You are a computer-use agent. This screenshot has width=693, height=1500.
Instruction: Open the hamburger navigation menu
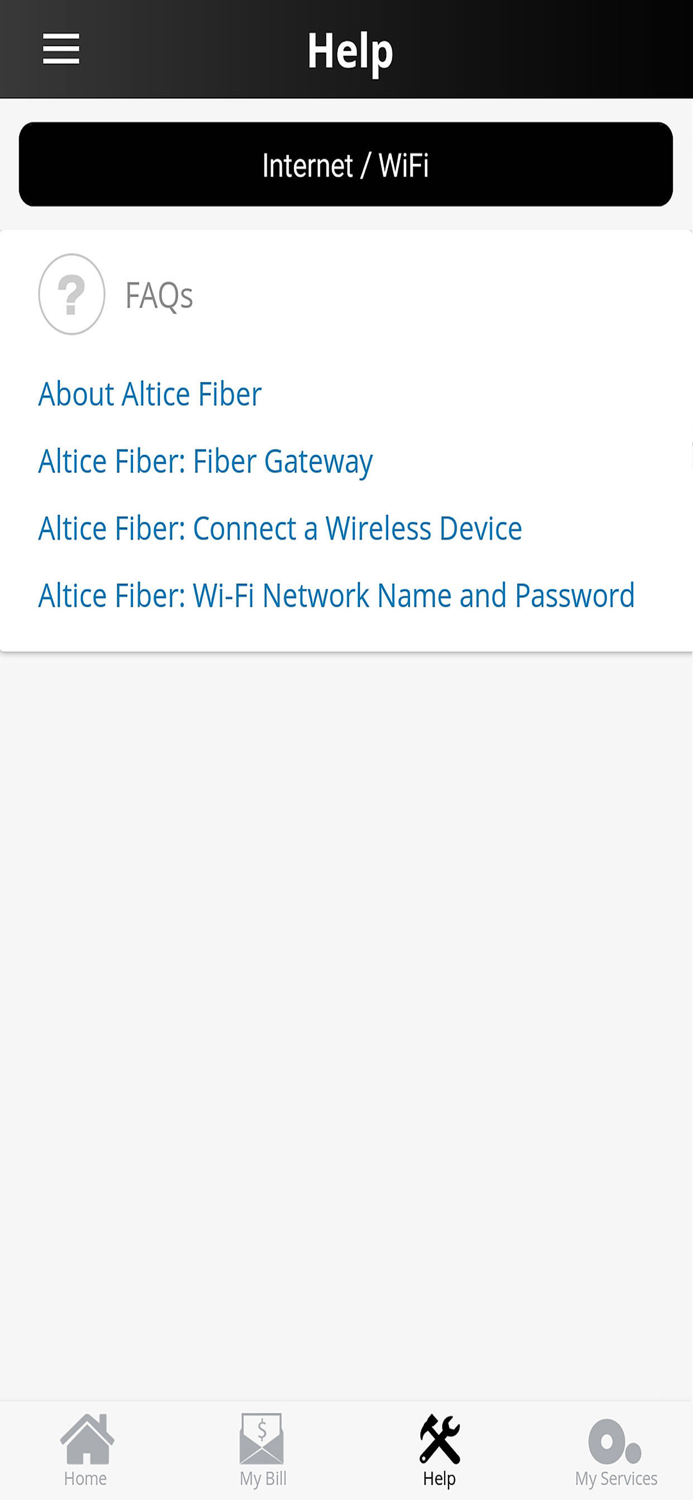pyautogui.click(x=61, y=48)
